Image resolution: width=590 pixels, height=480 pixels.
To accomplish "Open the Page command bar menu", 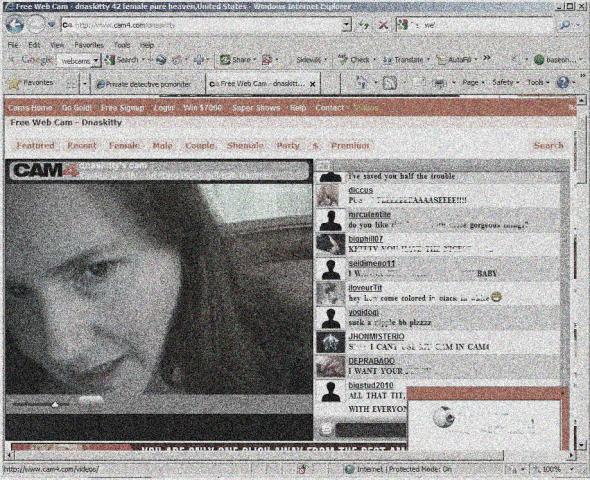I will (x=473, y=82).
